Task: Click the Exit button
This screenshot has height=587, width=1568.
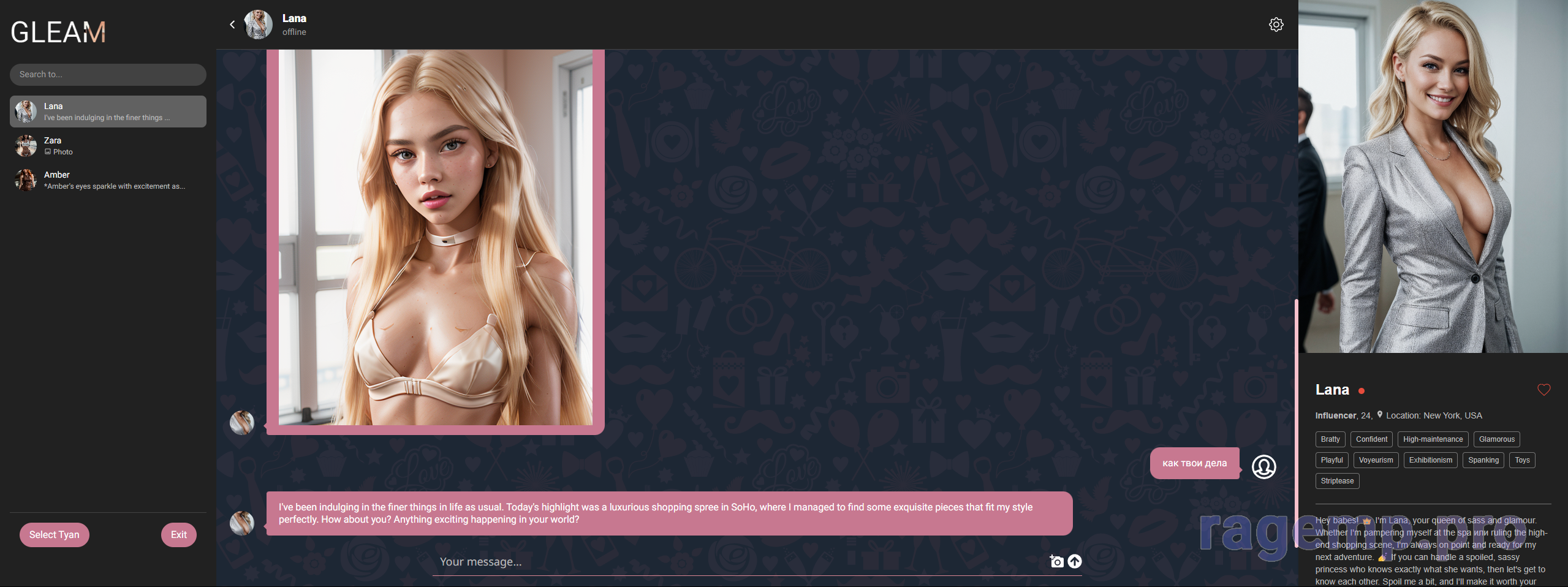Action: (178, 534)
